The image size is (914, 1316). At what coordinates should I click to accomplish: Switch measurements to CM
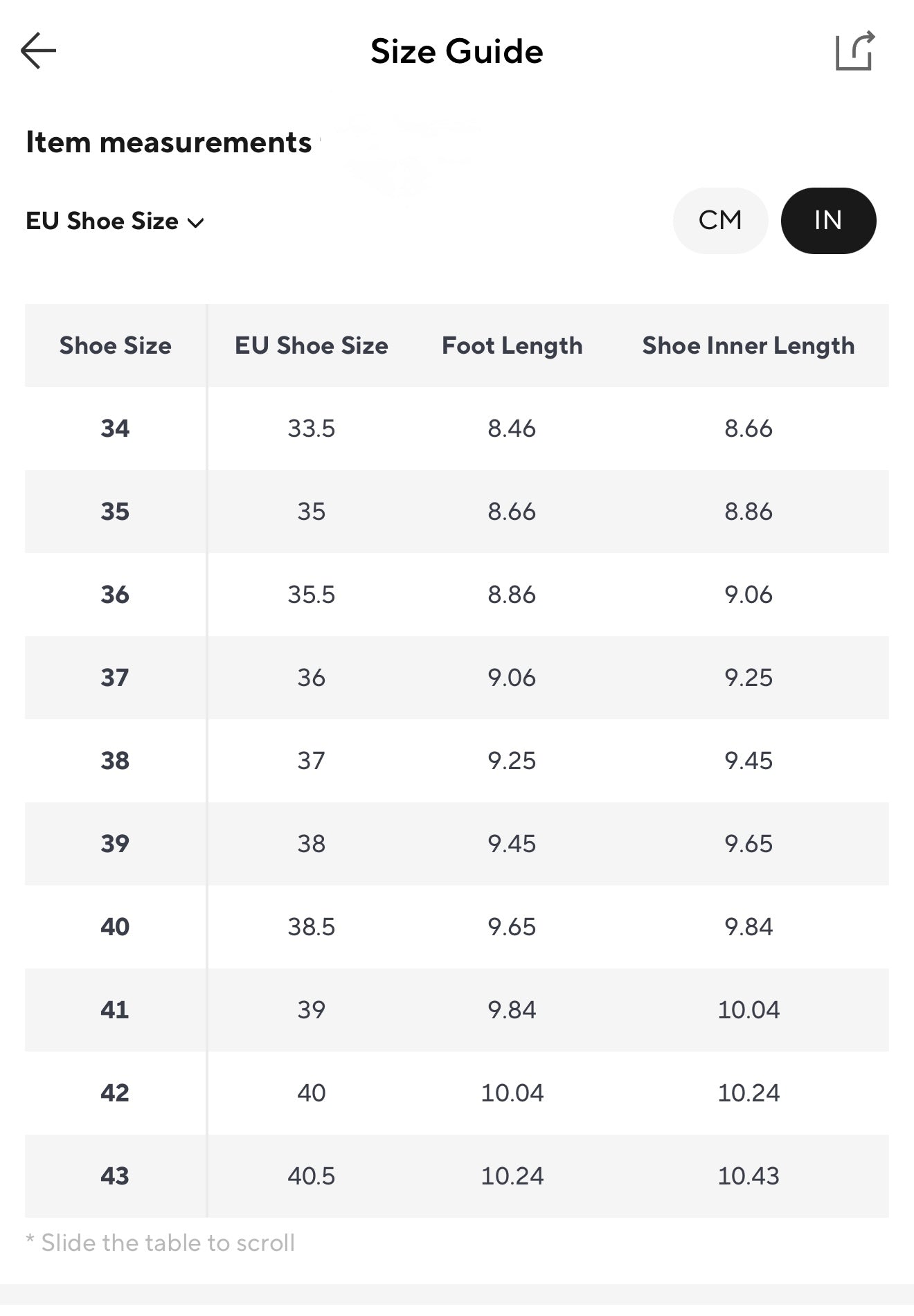coord(720,221)
